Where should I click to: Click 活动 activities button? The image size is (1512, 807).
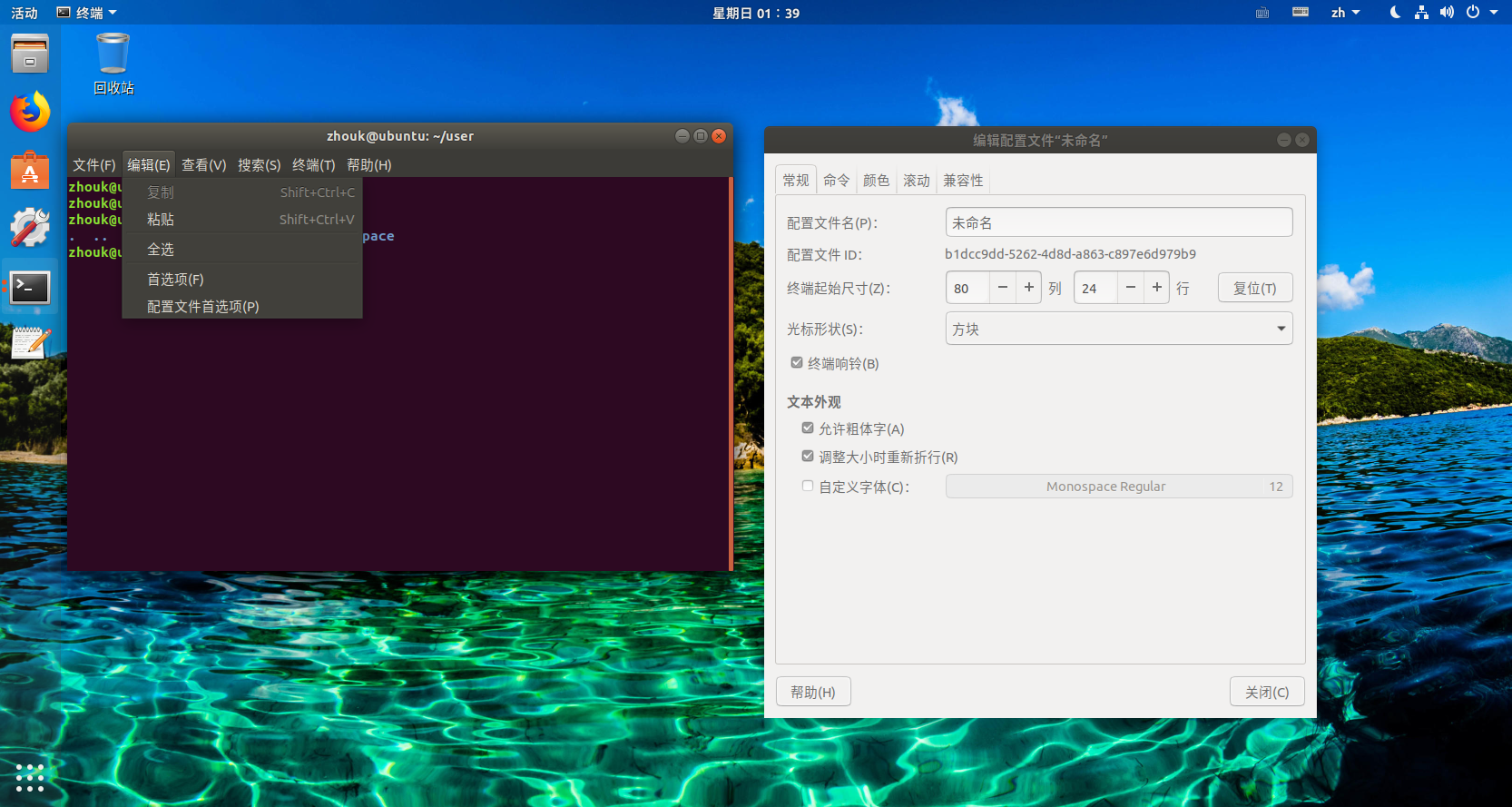point(25,13)
